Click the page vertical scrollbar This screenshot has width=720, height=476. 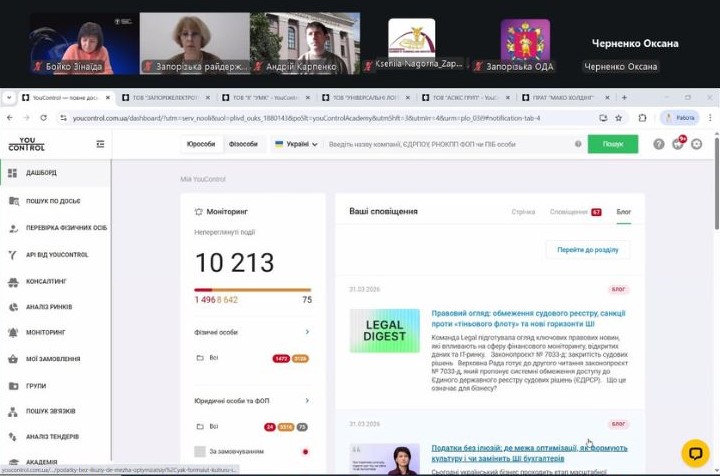point(716,184)
